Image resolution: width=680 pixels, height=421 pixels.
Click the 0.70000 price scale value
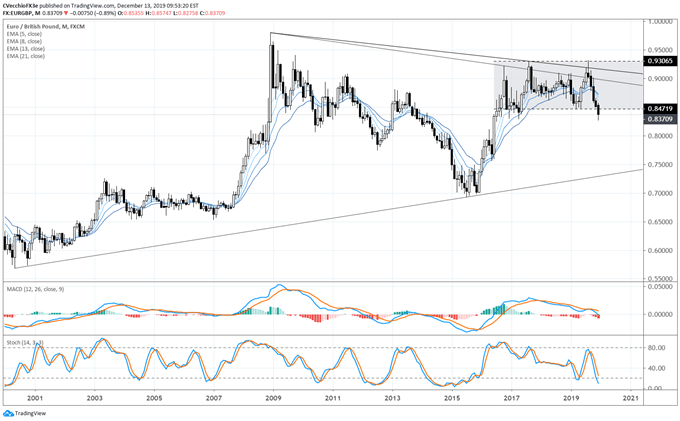coord(660,193)
